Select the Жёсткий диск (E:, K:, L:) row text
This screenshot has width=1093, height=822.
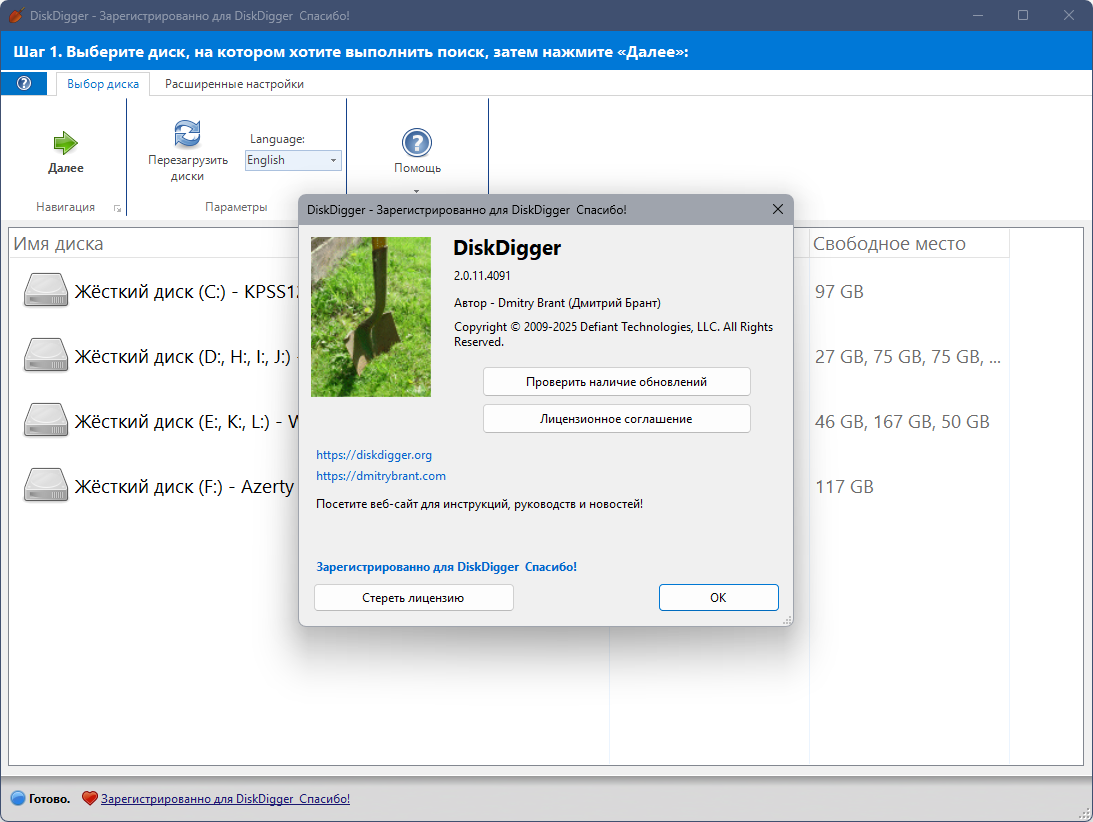pos(187,421)
